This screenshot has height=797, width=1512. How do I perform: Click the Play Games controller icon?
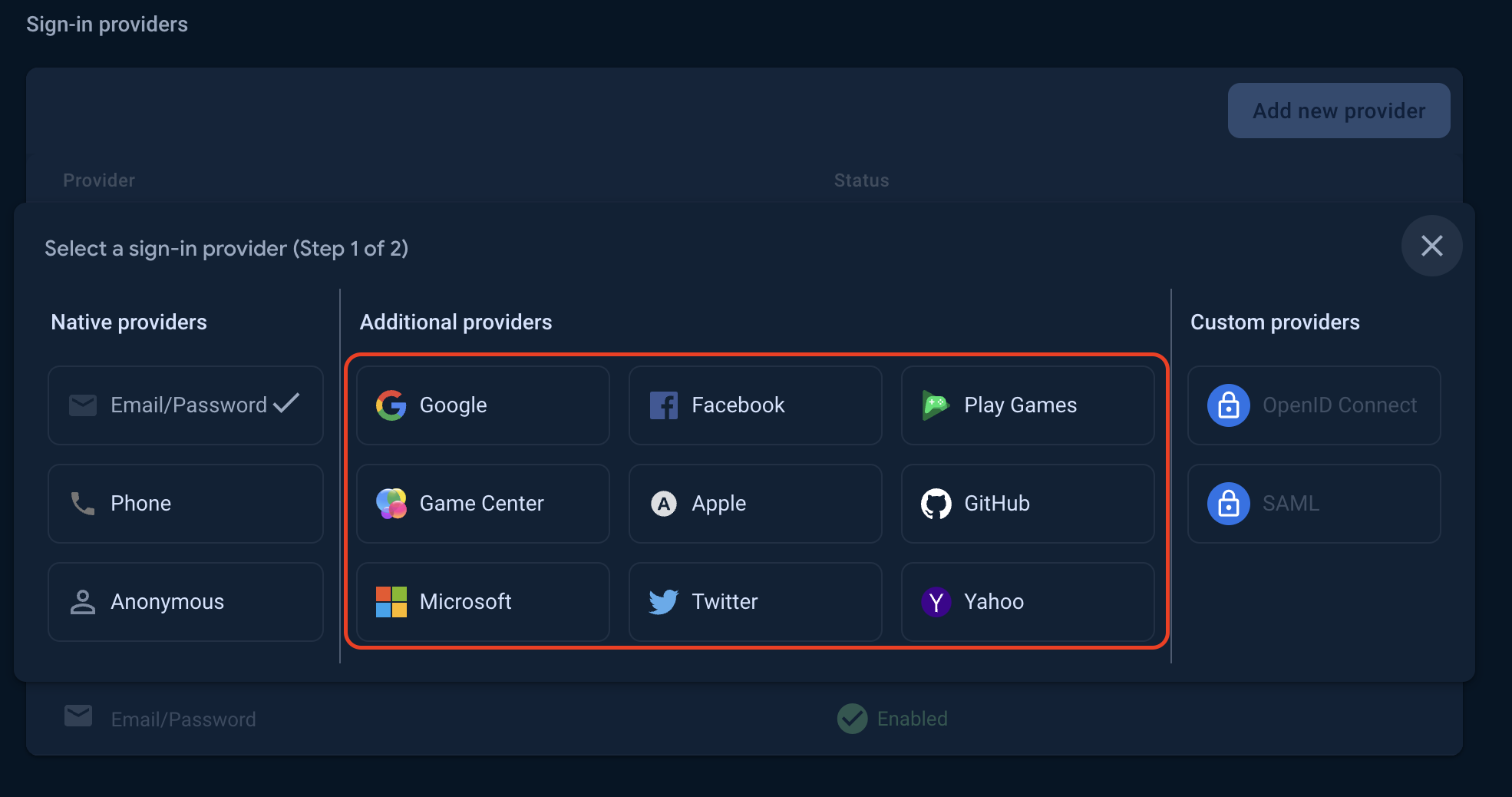pyautogui.click(x=936, y=405)
